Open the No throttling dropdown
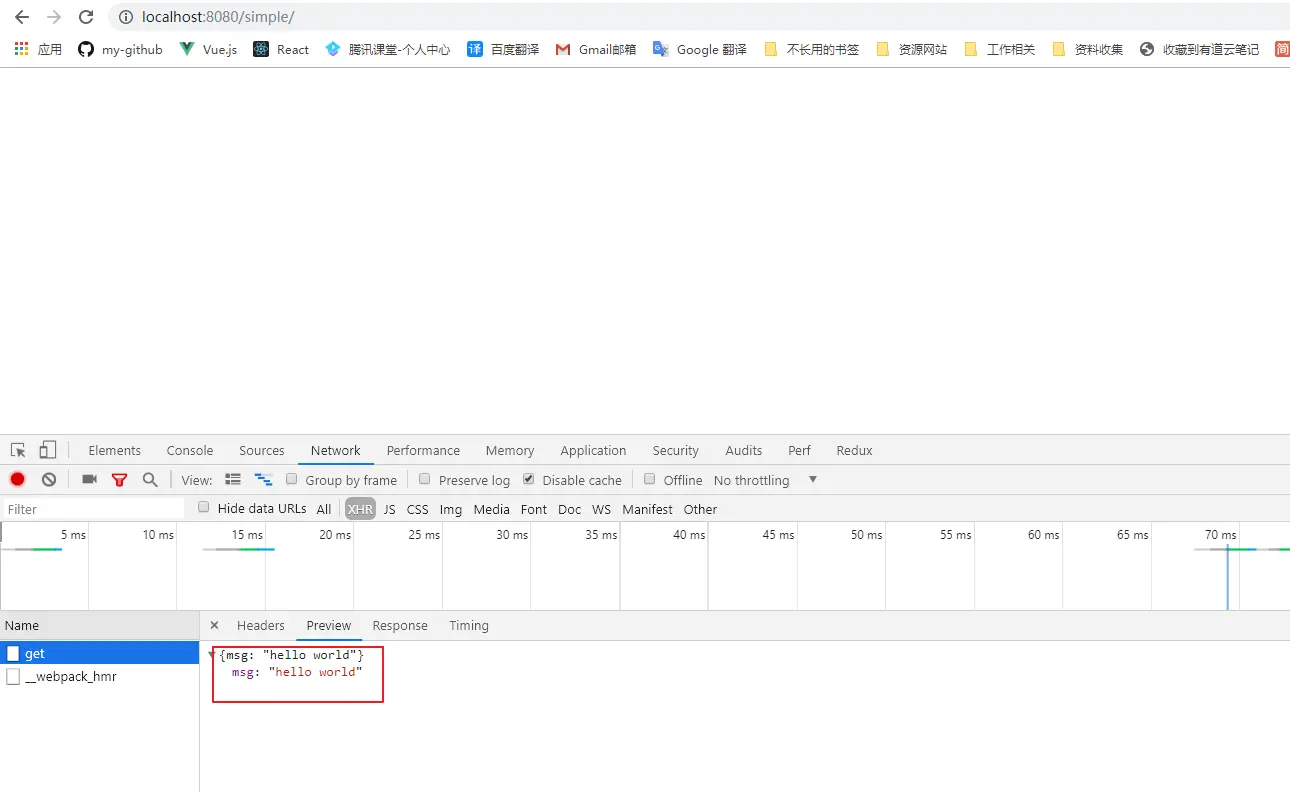1290x792 pixels. click(766, 480)
